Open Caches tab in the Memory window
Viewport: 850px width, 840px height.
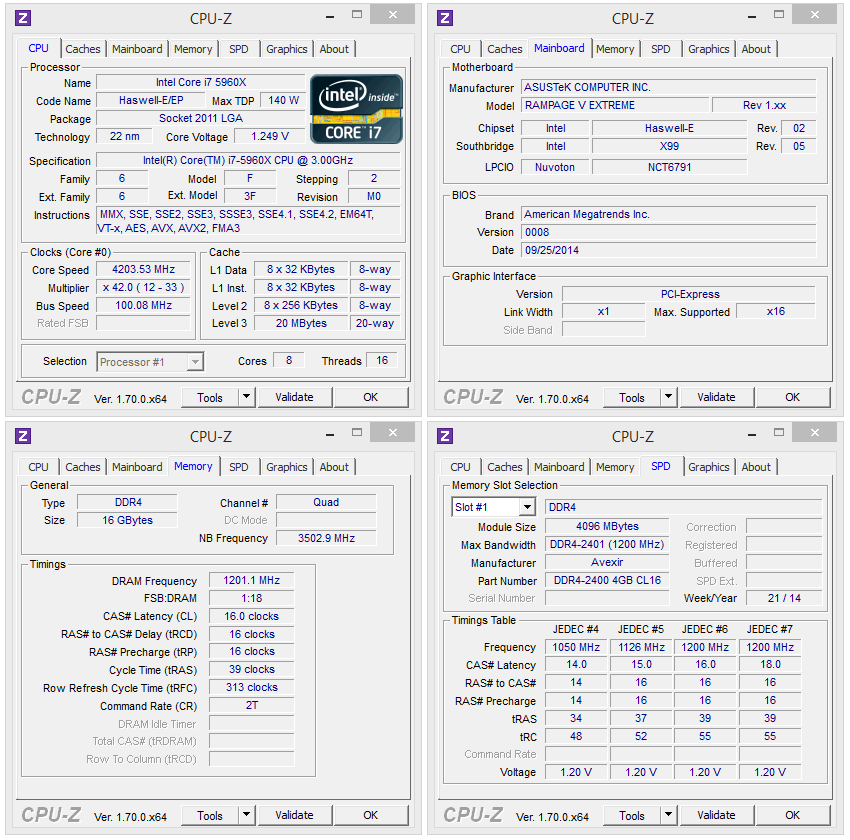(x=83, y=467)
